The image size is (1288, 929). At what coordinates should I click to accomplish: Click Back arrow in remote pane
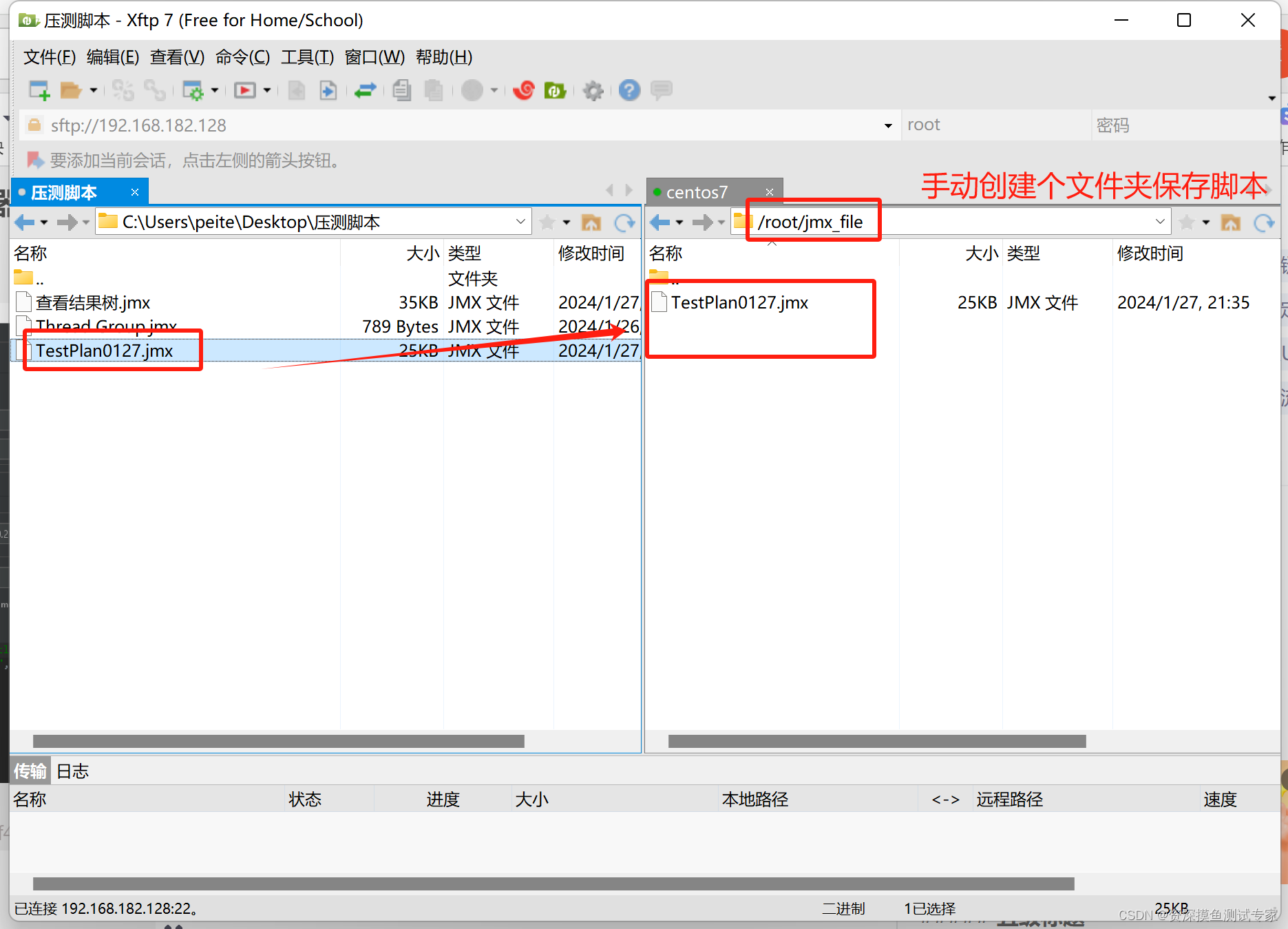point(660,222)
